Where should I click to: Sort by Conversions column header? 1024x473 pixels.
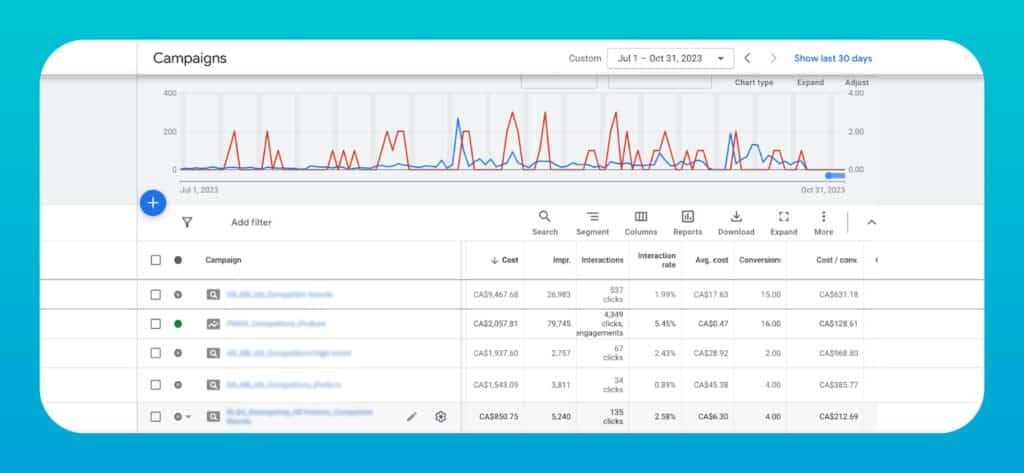(760, 260)
